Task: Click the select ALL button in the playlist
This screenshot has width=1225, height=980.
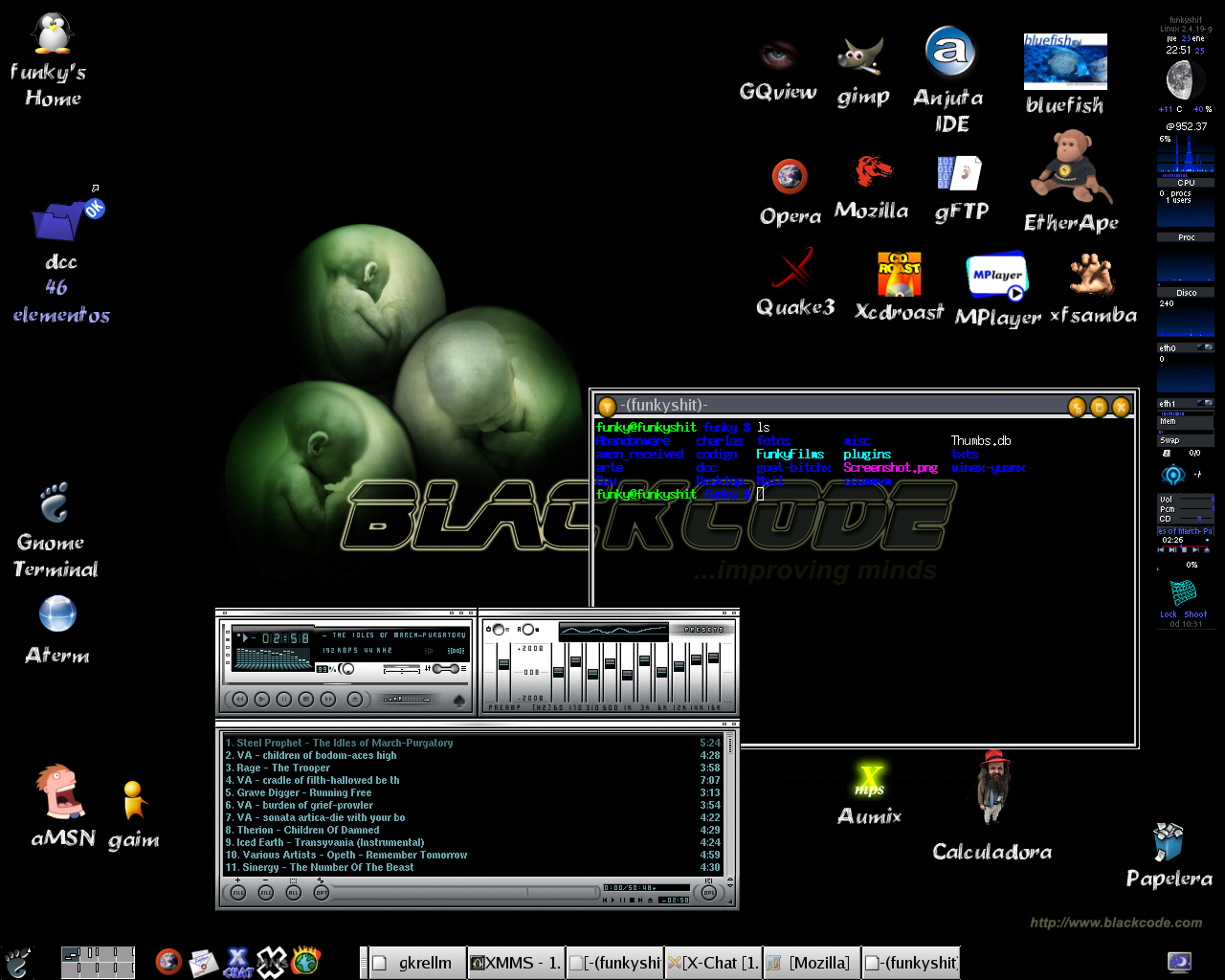Action: pos(294,893)
